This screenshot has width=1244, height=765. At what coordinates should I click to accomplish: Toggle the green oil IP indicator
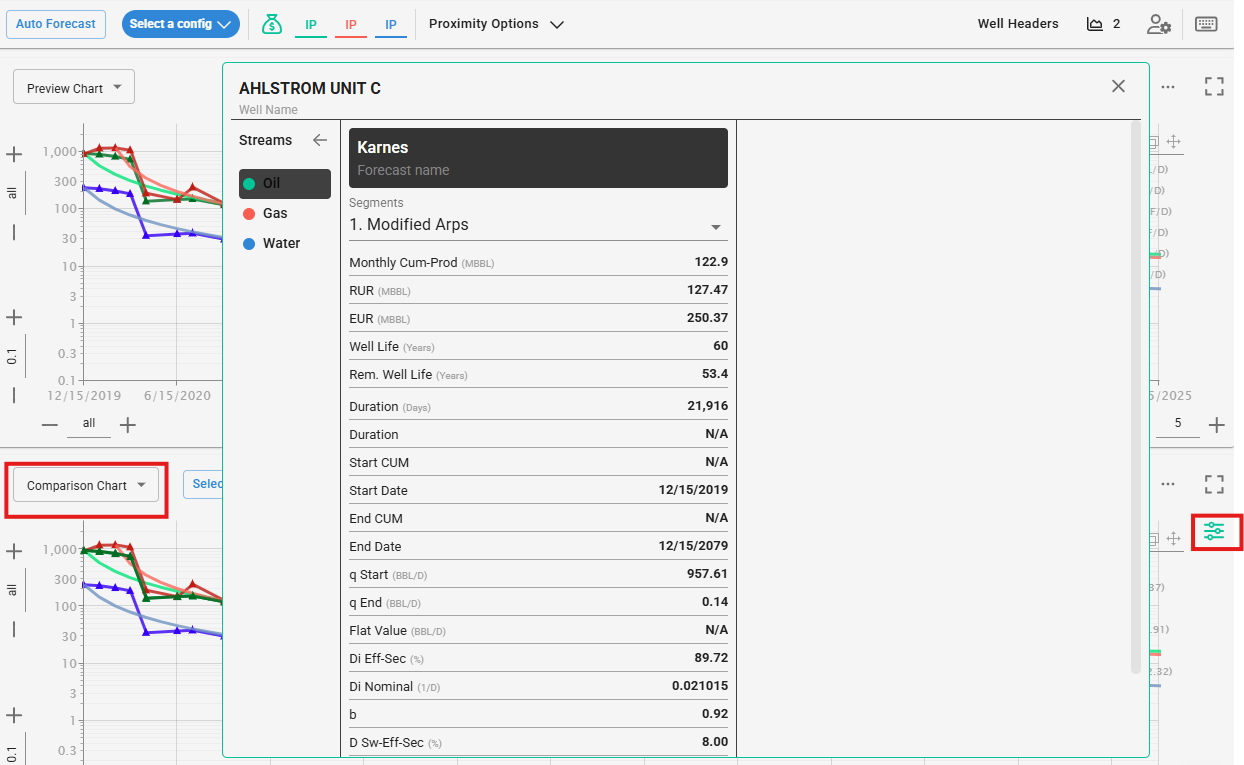[x=311, y=24]
